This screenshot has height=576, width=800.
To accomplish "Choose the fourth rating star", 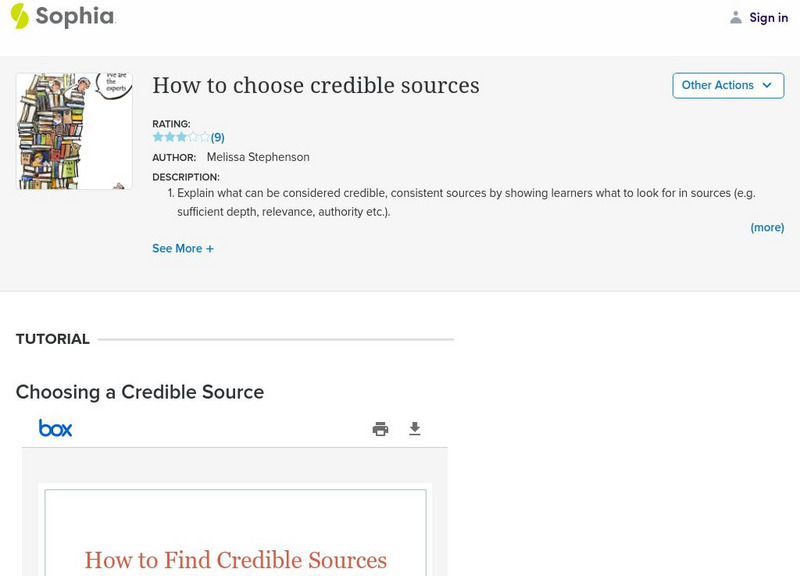I will pyautogui.click(x=194, y=137).
